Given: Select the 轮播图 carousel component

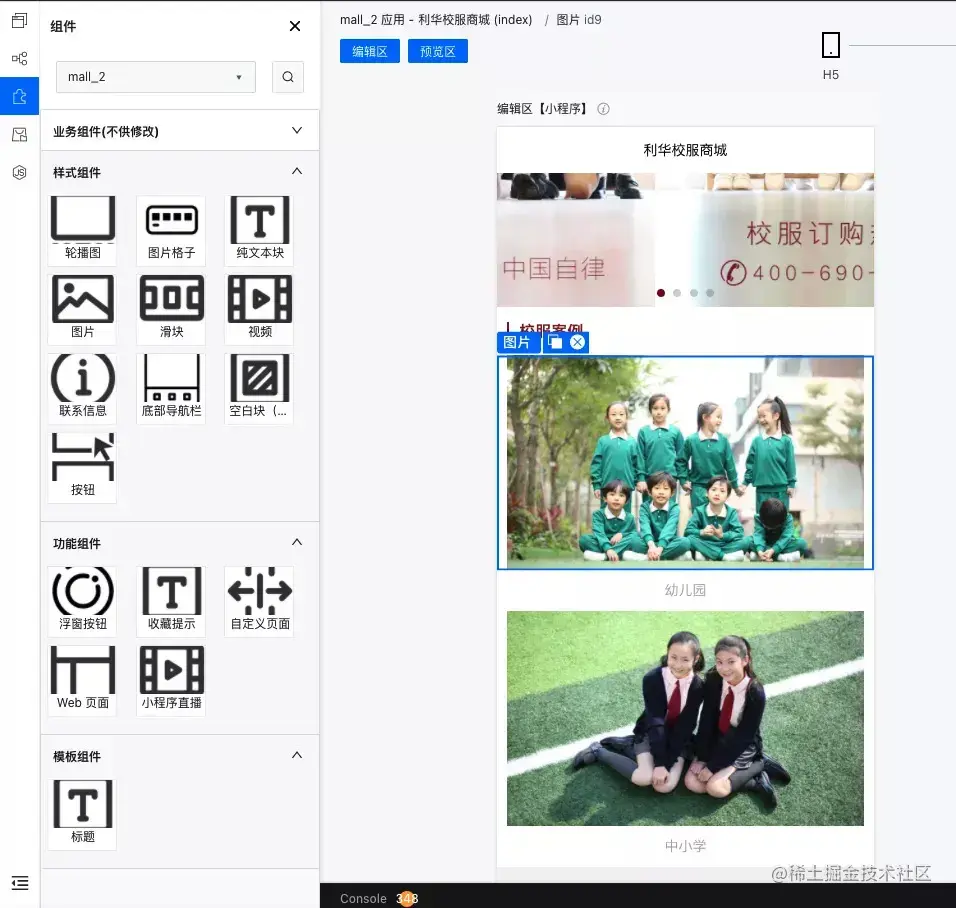Looking at the screenshot, I should coord(82,230).
